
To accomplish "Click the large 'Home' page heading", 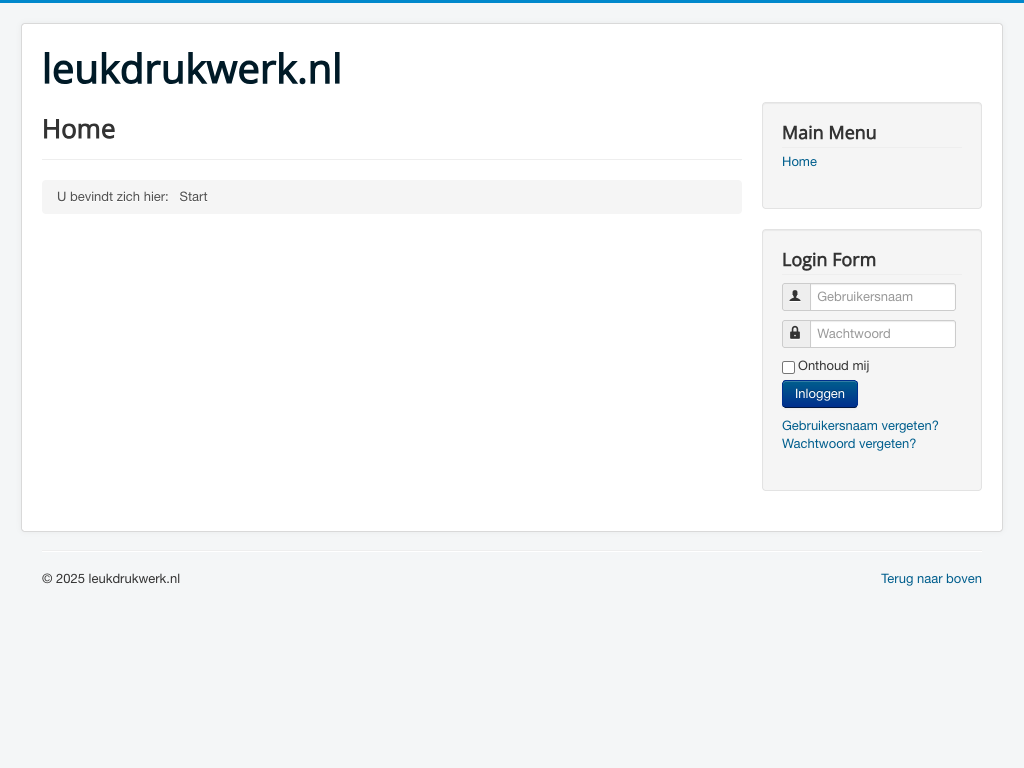I will pos(79,130).
